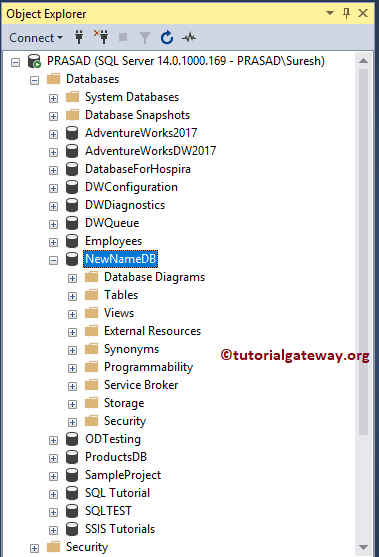379x557 pixels.
Task: Click the DatabaseForHospira database icon
Action: click(x=72, y=169)
